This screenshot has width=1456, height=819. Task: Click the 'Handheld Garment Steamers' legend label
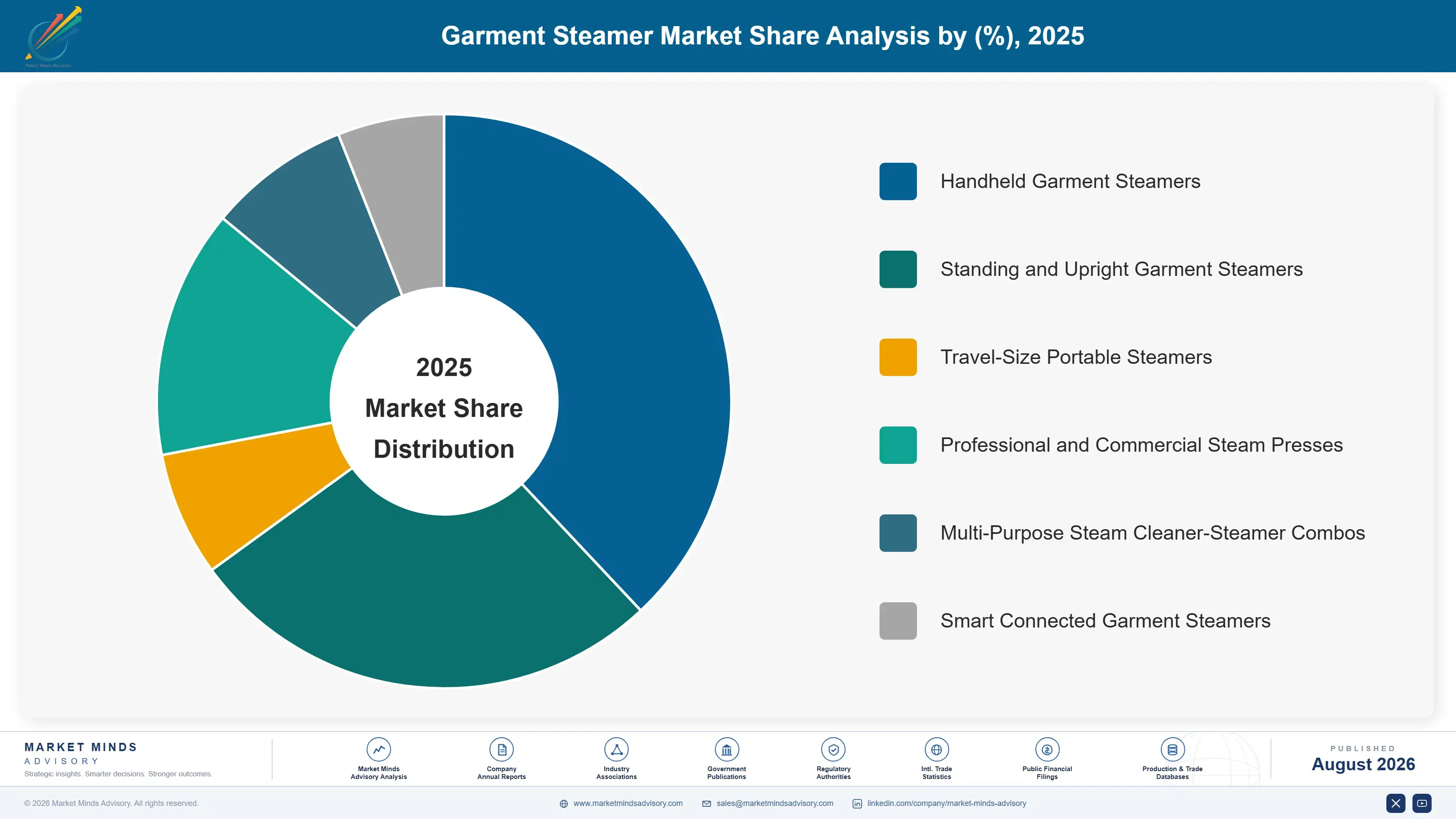pyautogui.click(x=1070, y=181)
